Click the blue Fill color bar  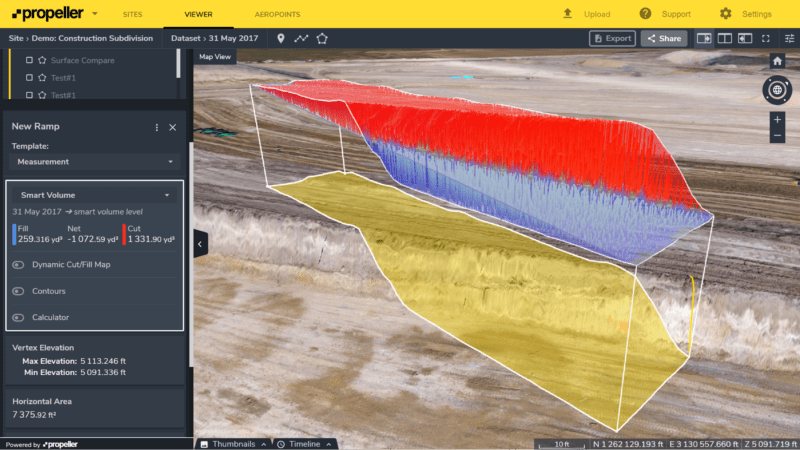14,234
